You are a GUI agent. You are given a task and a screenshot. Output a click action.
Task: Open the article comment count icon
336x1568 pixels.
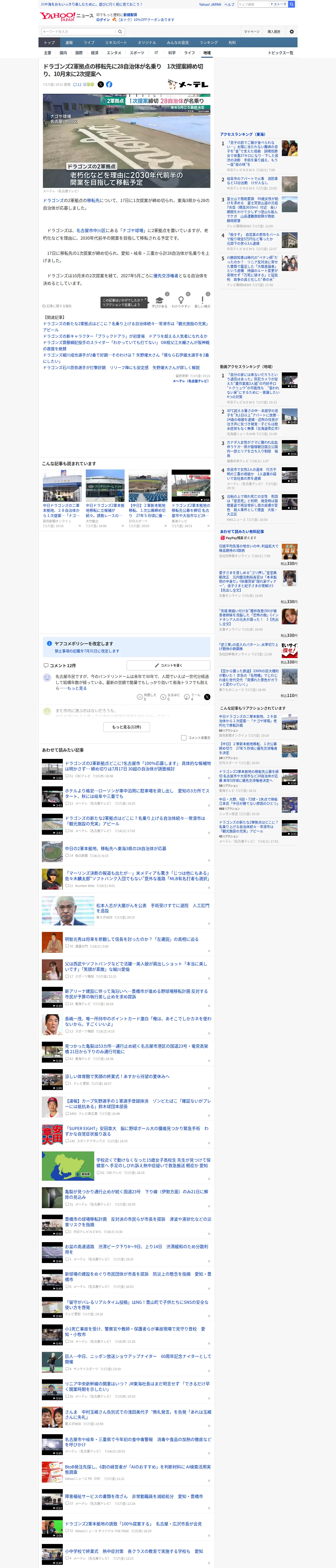click(77, 85)
